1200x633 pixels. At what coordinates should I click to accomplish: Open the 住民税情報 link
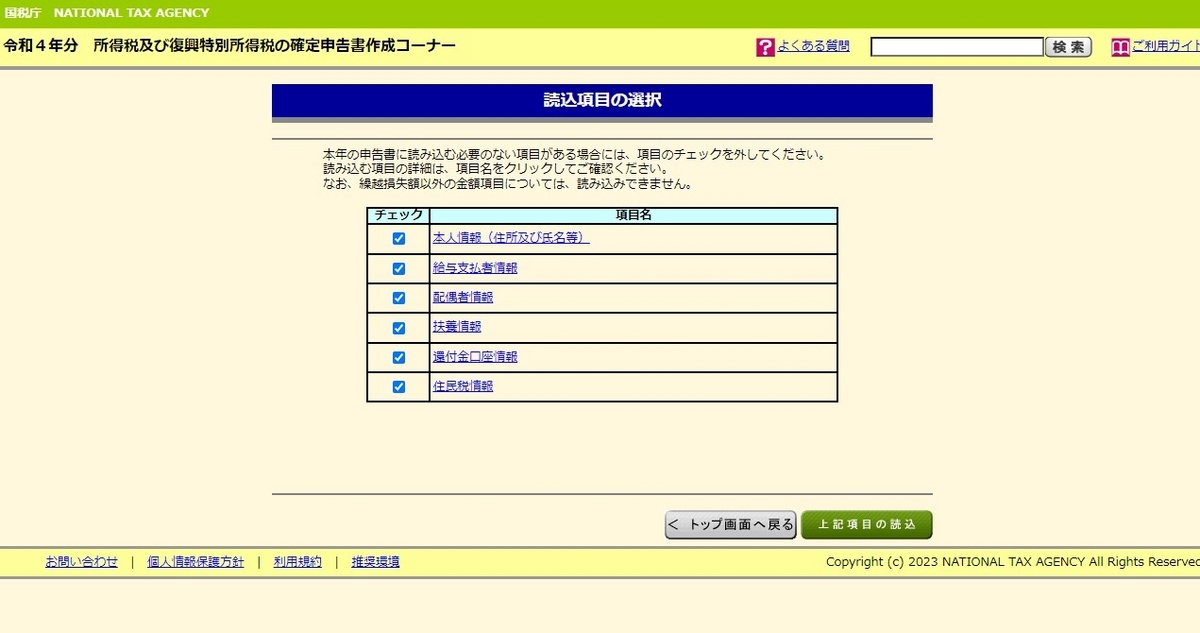[x=463, y=386]
